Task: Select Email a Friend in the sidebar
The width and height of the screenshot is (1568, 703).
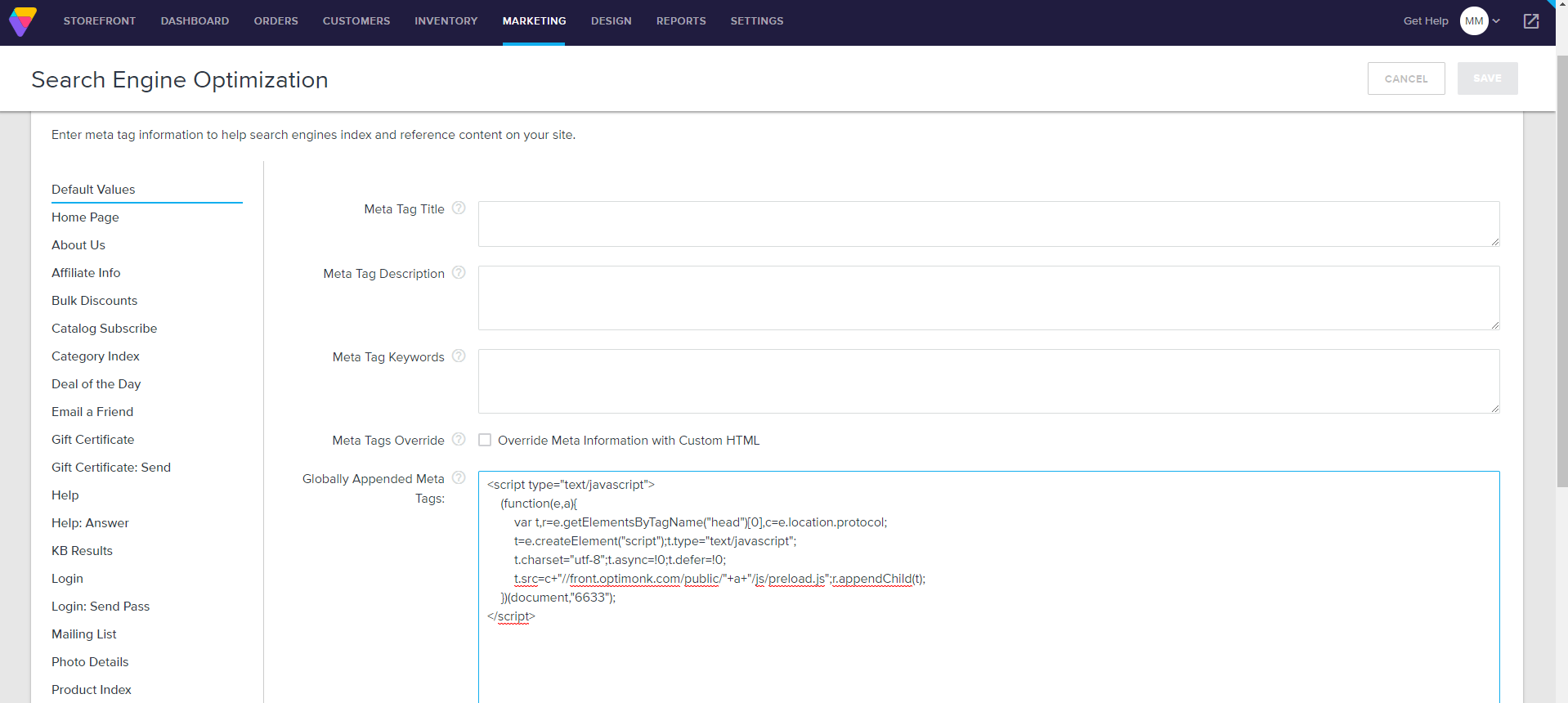Action: tap(92, 412)
